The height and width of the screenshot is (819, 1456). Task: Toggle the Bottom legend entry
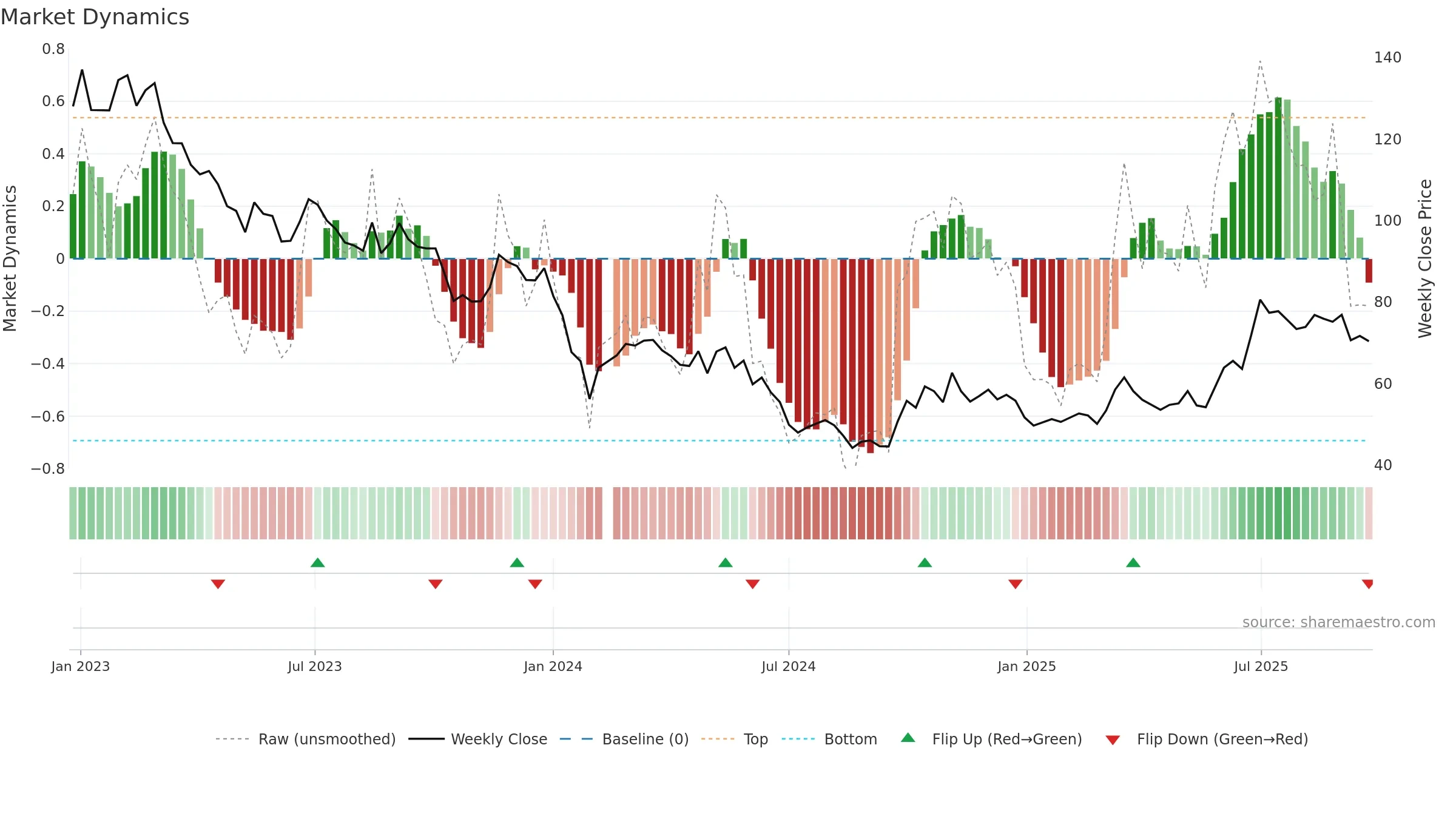pos(829,739)
